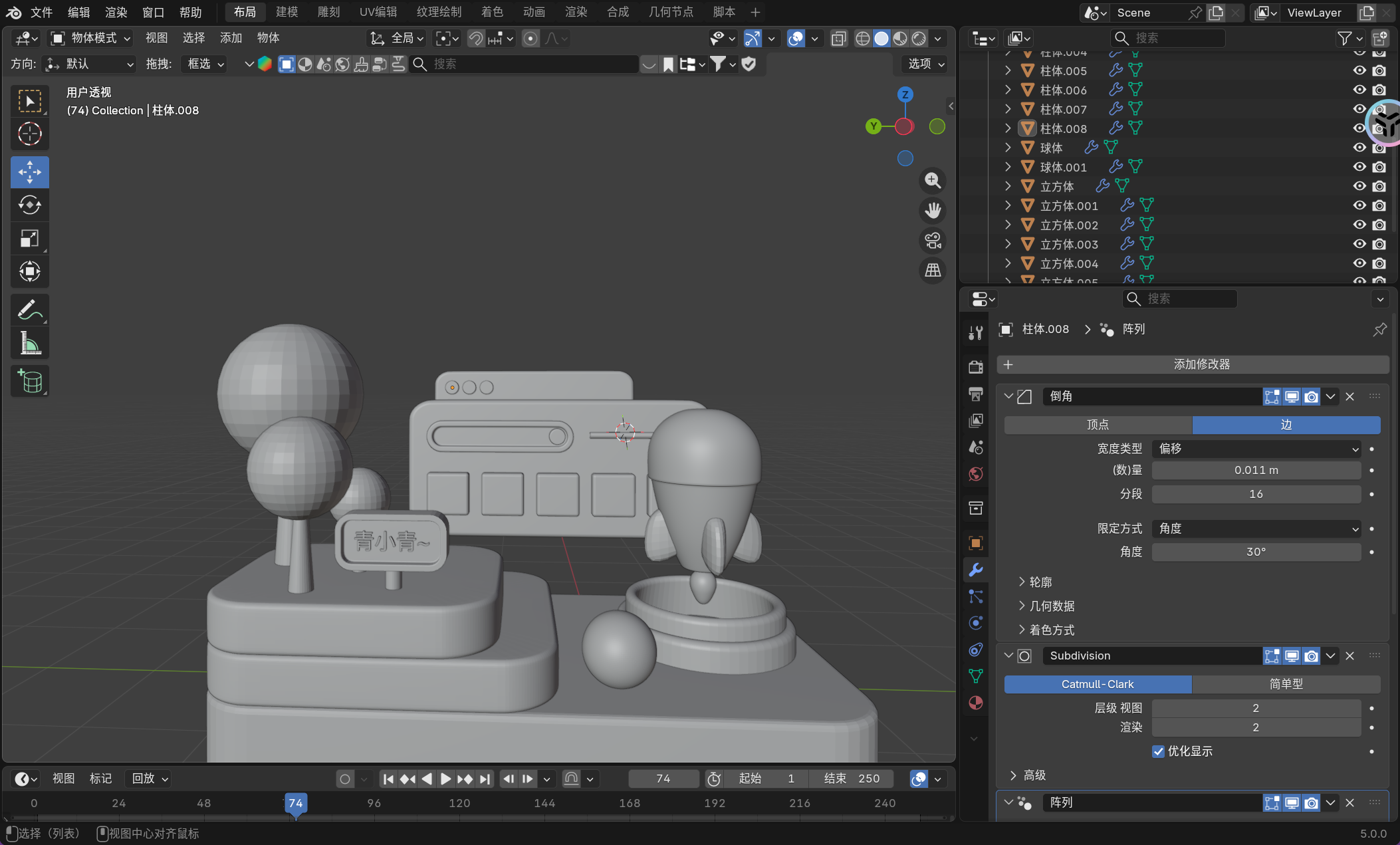This screenshot has width=1400, height=845.
Task: Disable render for 立方体.002 camera icon
Action: pyautogui.click(x=1379, y=225)
